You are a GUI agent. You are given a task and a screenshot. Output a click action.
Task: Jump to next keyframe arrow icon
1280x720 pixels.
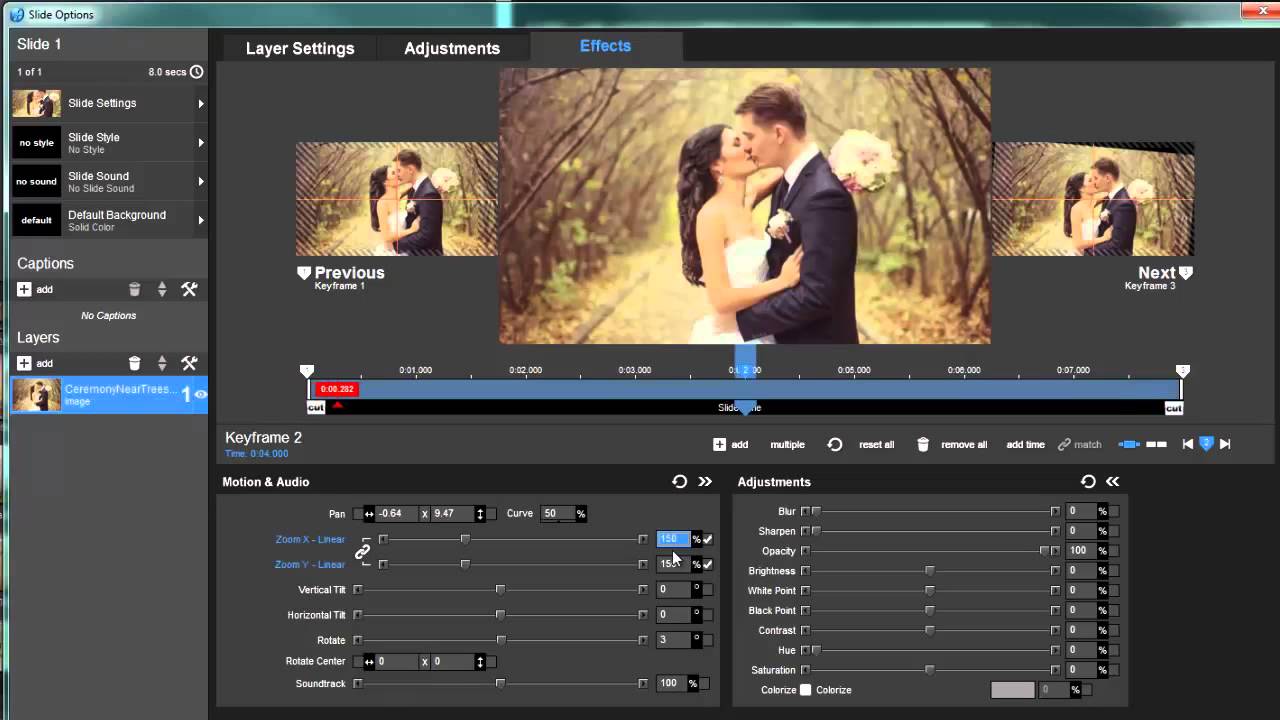1224,444
